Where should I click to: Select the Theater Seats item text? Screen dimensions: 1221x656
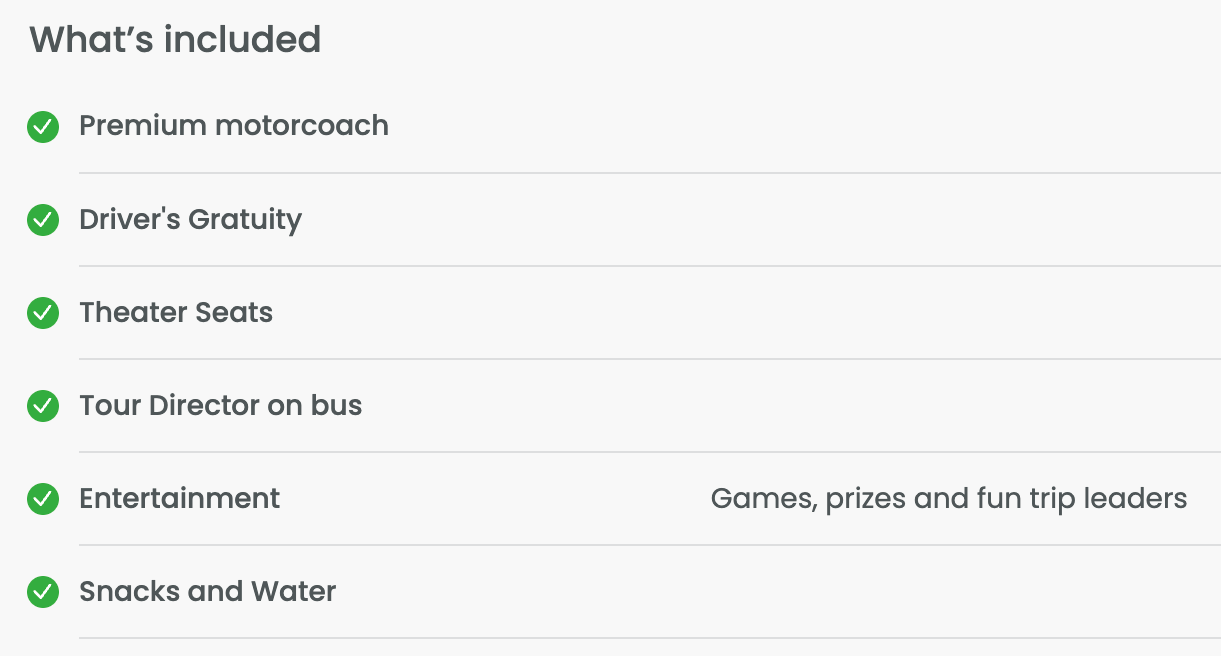point(176,312)
